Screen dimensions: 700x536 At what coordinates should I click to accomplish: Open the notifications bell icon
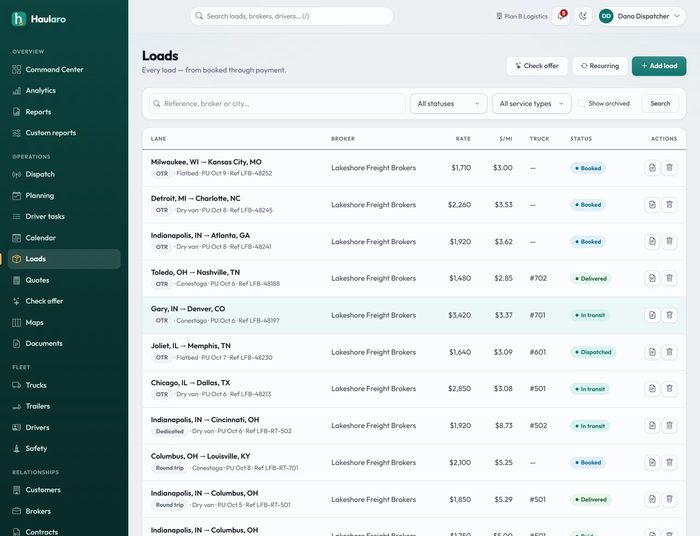(561, 16)
